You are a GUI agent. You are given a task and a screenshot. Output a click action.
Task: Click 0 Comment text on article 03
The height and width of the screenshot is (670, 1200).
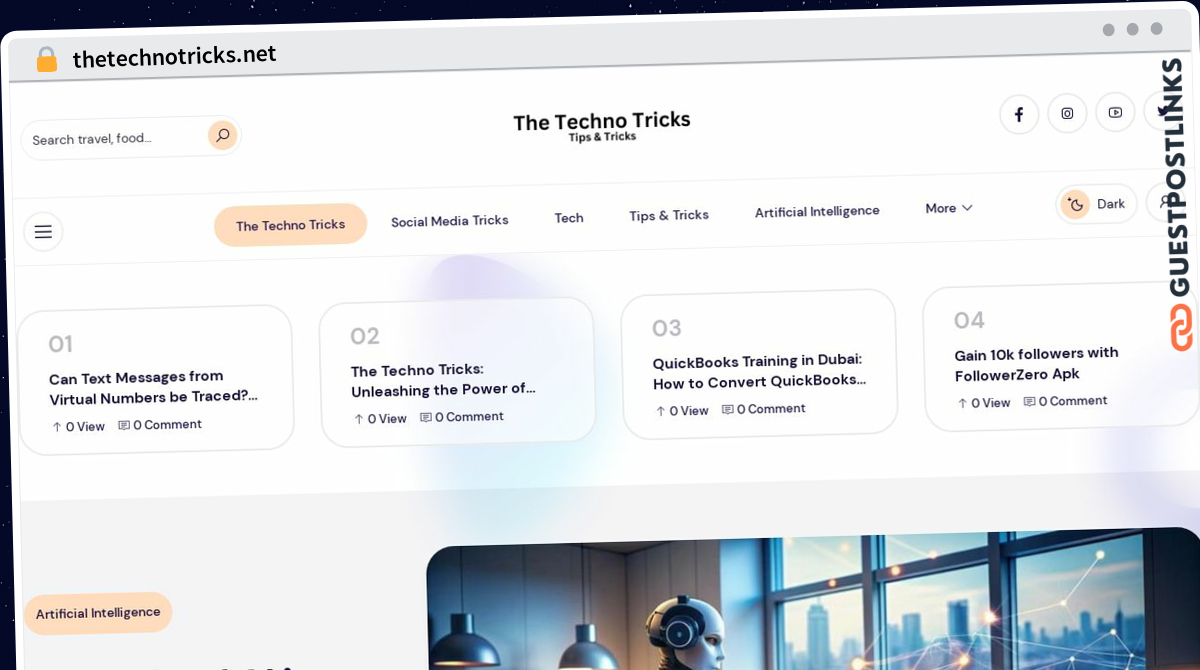click(x=771, y=409)
